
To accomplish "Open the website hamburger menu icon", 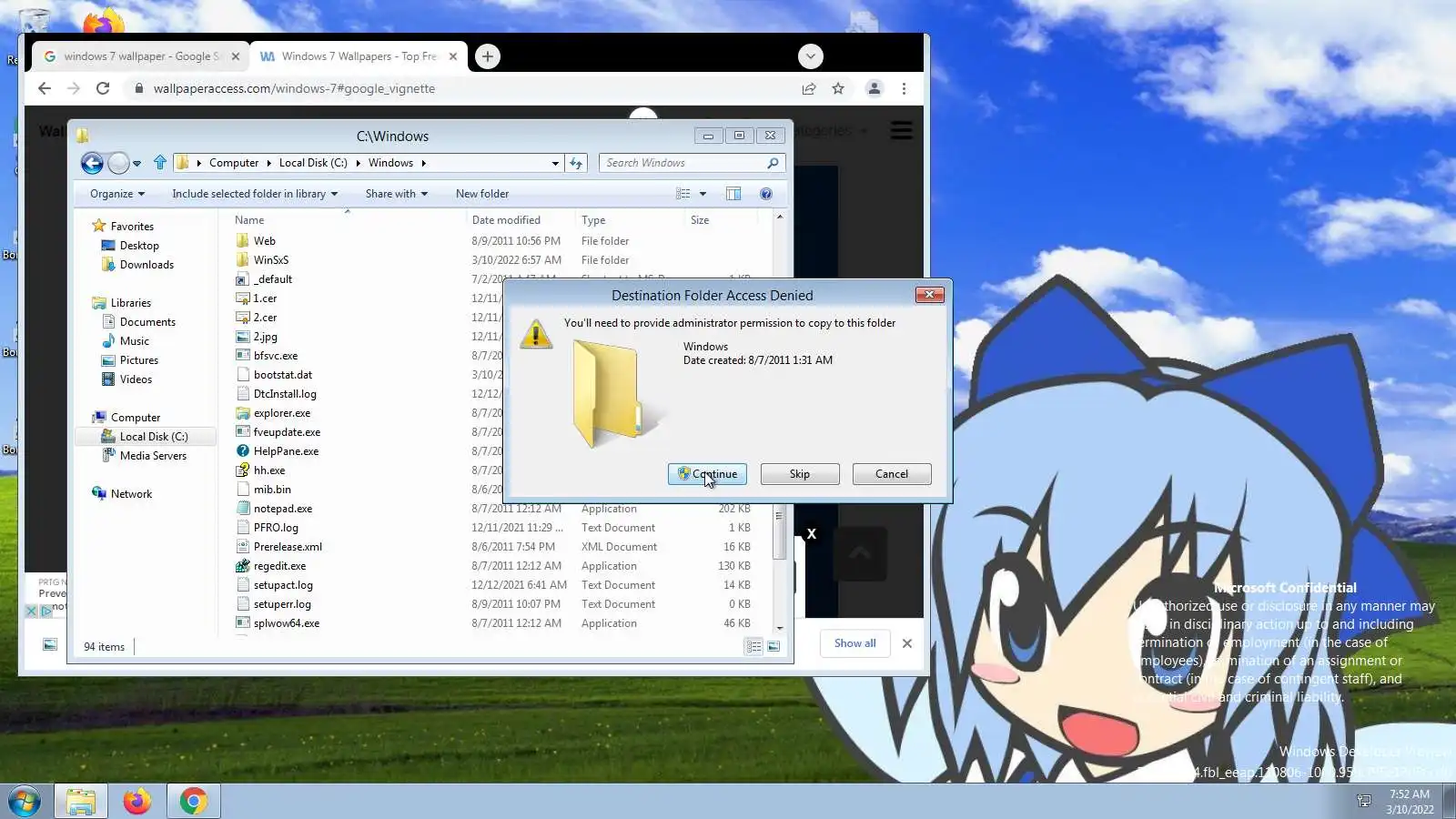I will tap(901, 131).
